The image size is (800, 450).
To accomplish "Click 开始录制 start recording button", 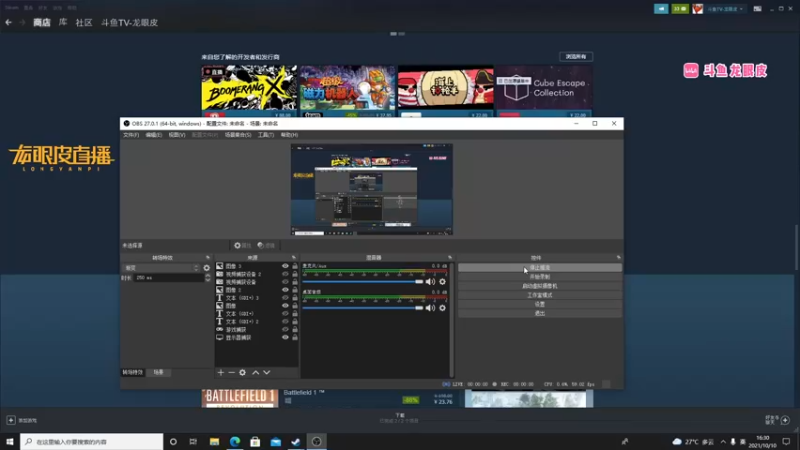I will 540,277.
